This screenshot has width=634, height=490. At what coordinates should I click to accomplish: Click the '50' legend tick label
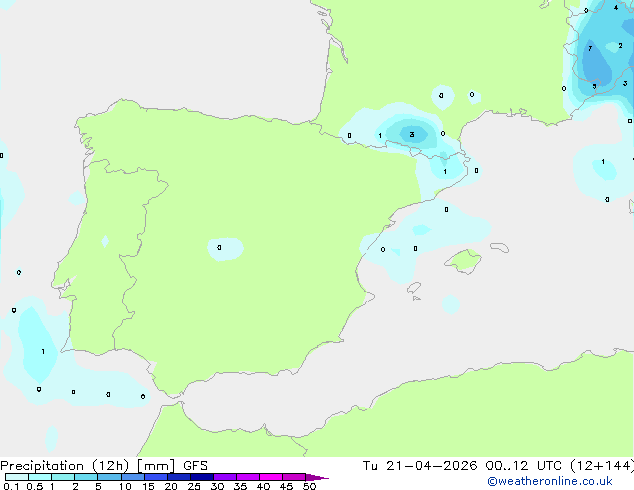tap(309, 486)
